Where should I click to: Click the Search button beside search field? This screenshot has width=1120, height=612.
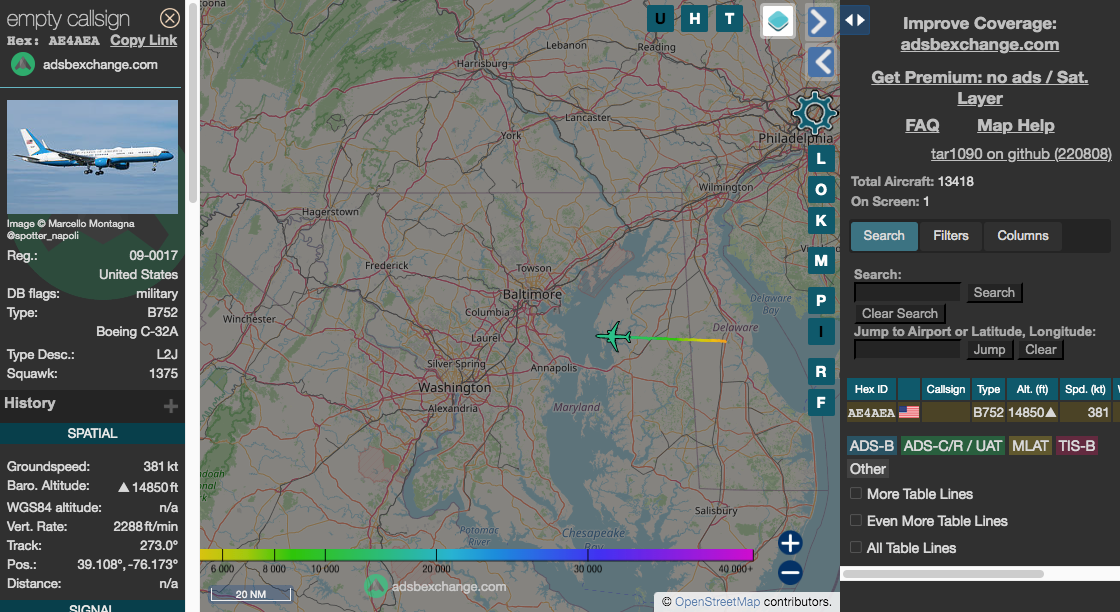(x=994, y=292)
